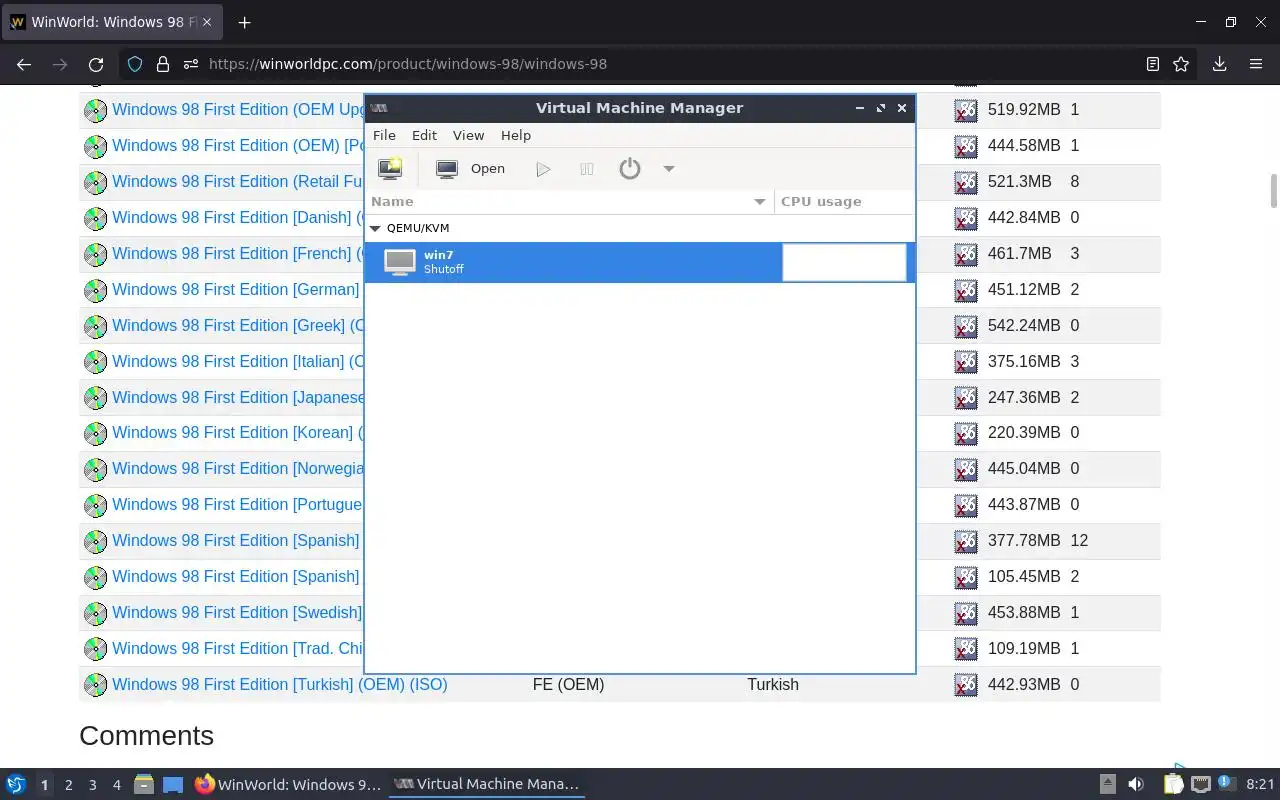1280x800 pixels.
Task: Switch to workspace 2
Action: [x=68, y=785]
